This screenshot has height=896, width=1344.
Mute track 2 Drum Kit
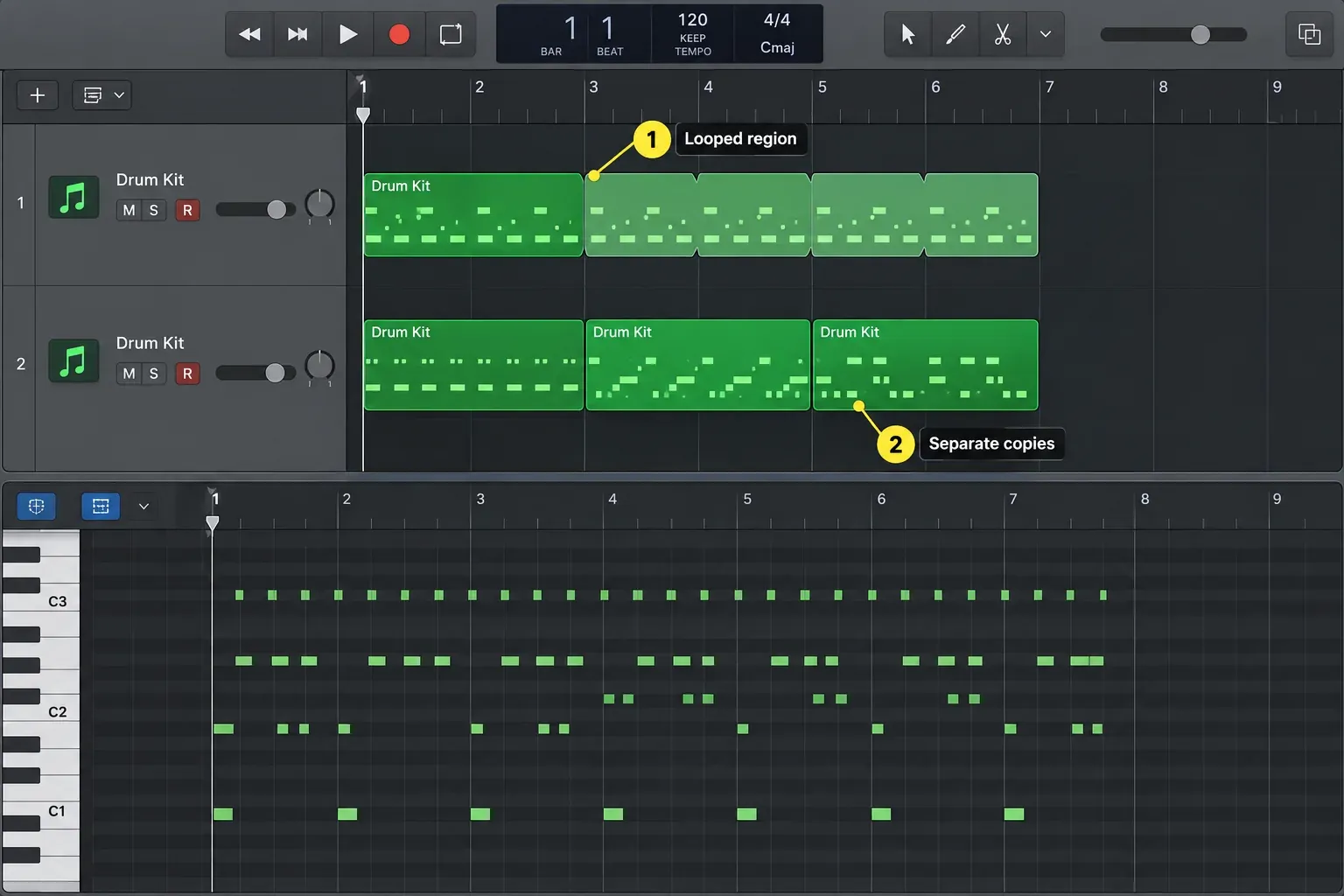pyautogui.click(x=129, y=374)
